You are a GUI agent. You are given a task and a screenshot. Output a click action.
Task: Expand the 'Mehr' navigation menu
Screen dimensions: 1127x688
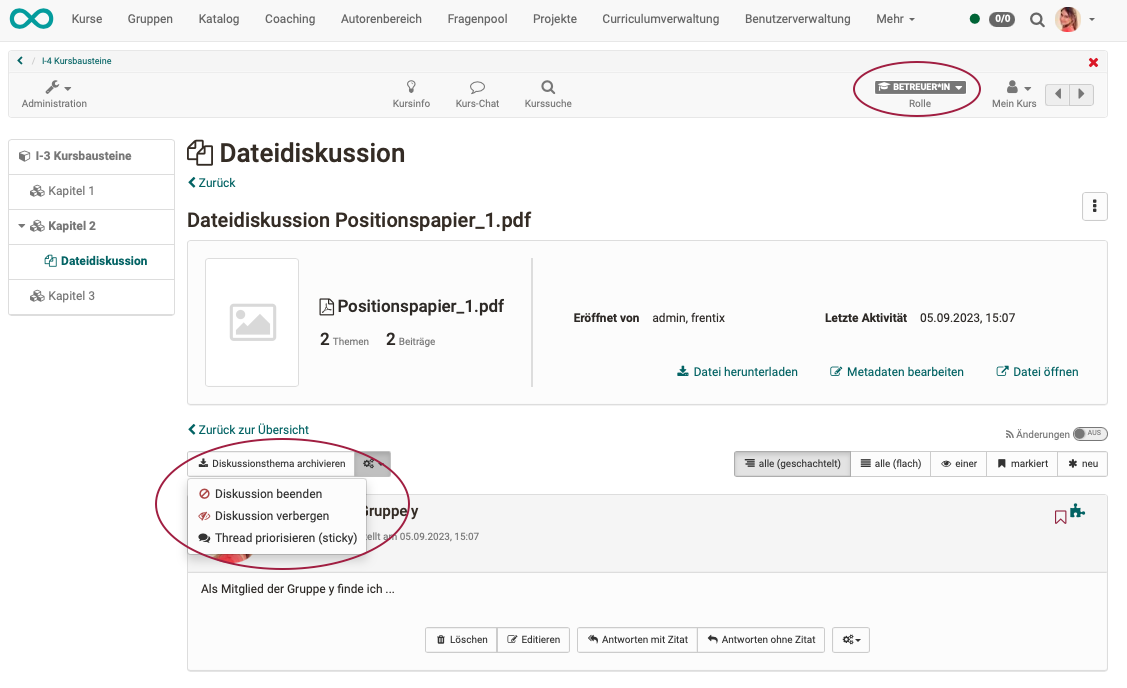pyautogui.click(x=895, y=18)
